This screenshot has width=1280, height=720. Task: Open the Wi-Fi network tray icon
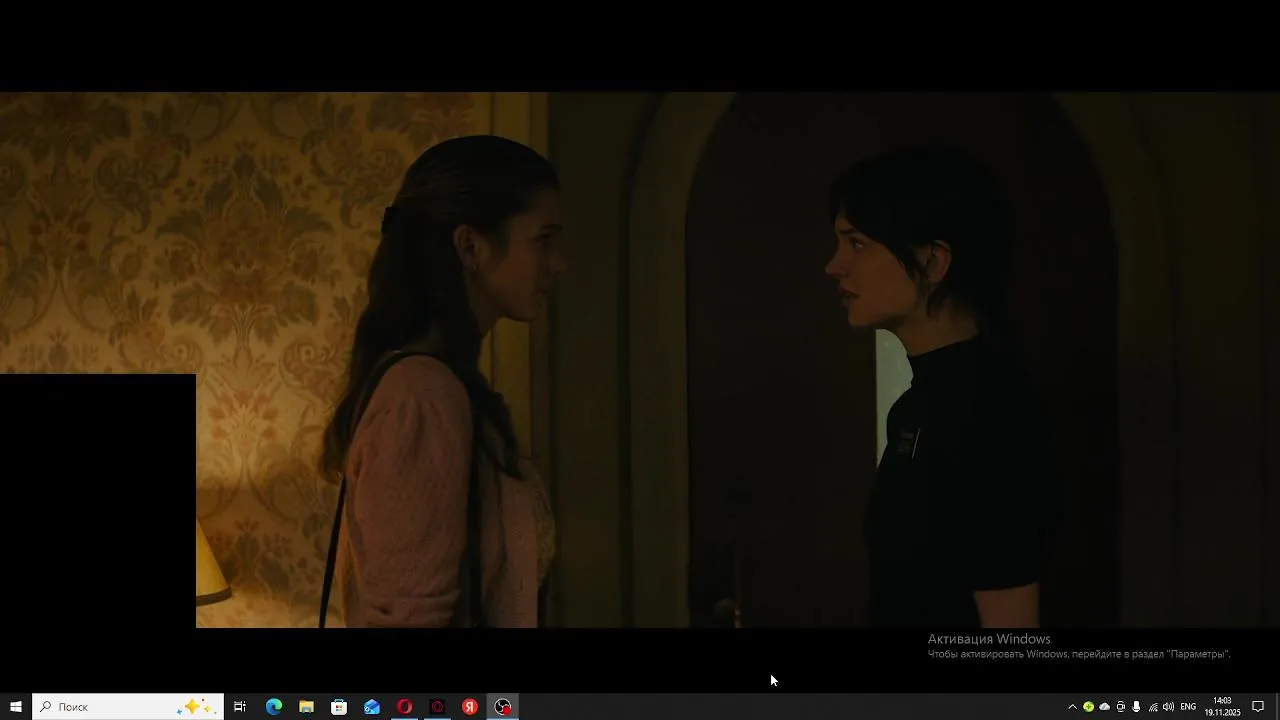coord(1153,707)
